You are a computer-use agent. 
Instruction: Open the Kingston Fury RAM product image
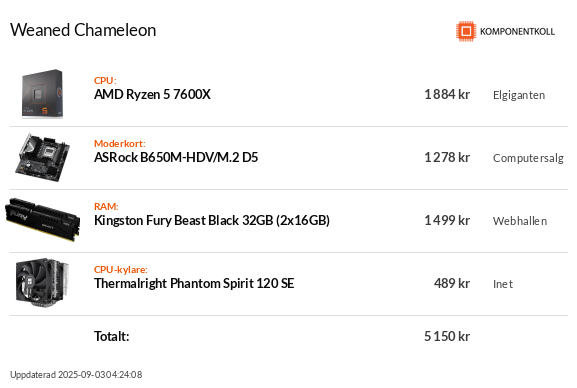[x=42, y=219]
